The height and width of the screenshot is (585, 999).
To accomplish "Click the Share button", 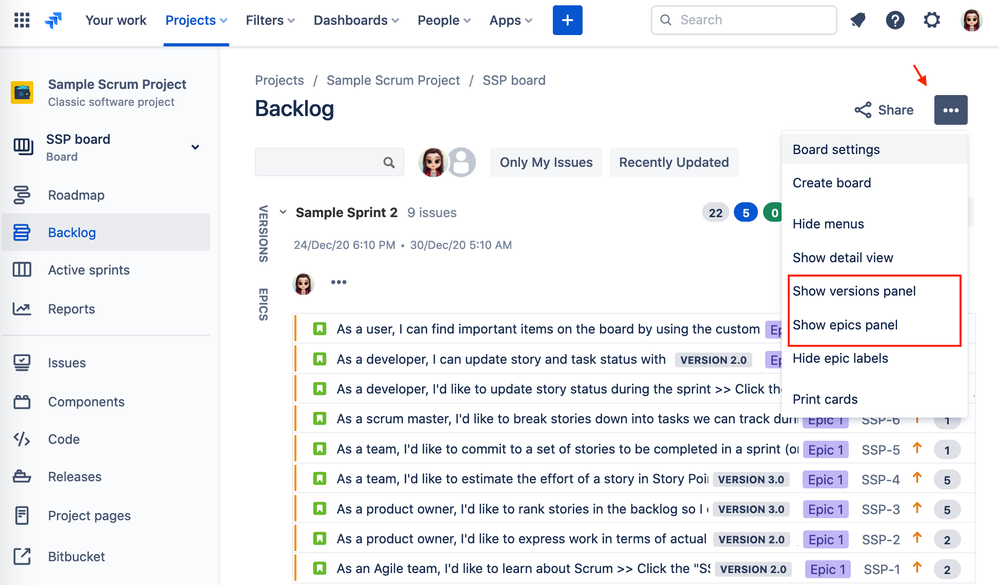I will pos(884,110).
